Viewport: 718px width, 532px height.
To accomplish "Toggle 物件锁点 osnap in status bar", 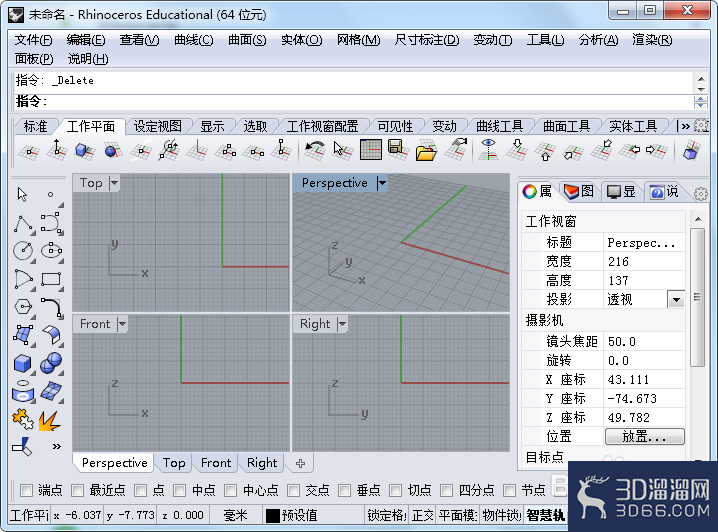I will coord(501,516).
